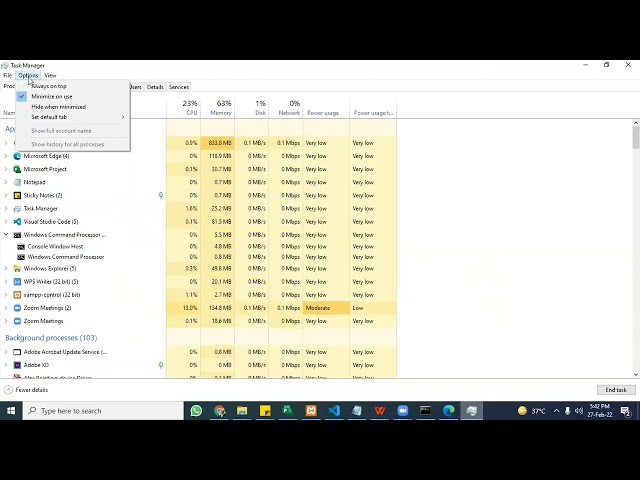Click the Background processes (103) heading
The image size is (640, 480).
tap(51, 338)
